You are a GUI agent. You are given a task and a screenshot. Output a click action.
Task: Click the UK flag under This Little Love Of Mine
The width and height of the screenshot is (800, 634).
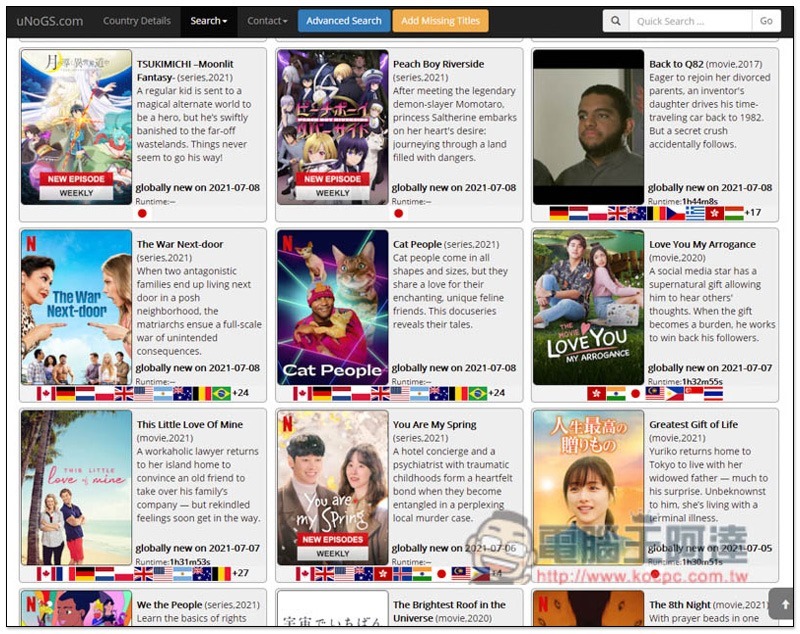pos(143,574)
